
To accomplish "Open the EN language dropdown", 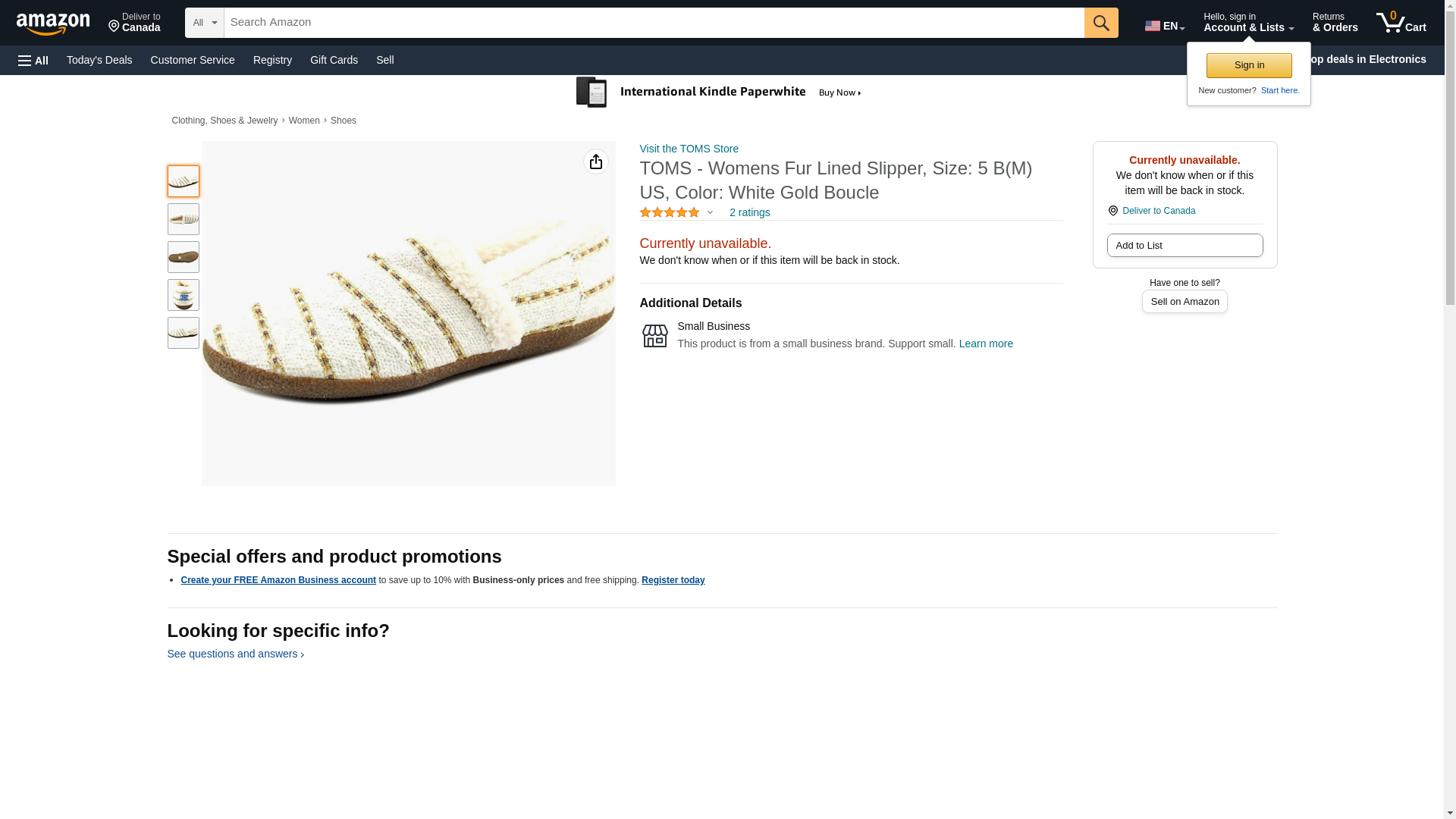I will point(1165,26).
